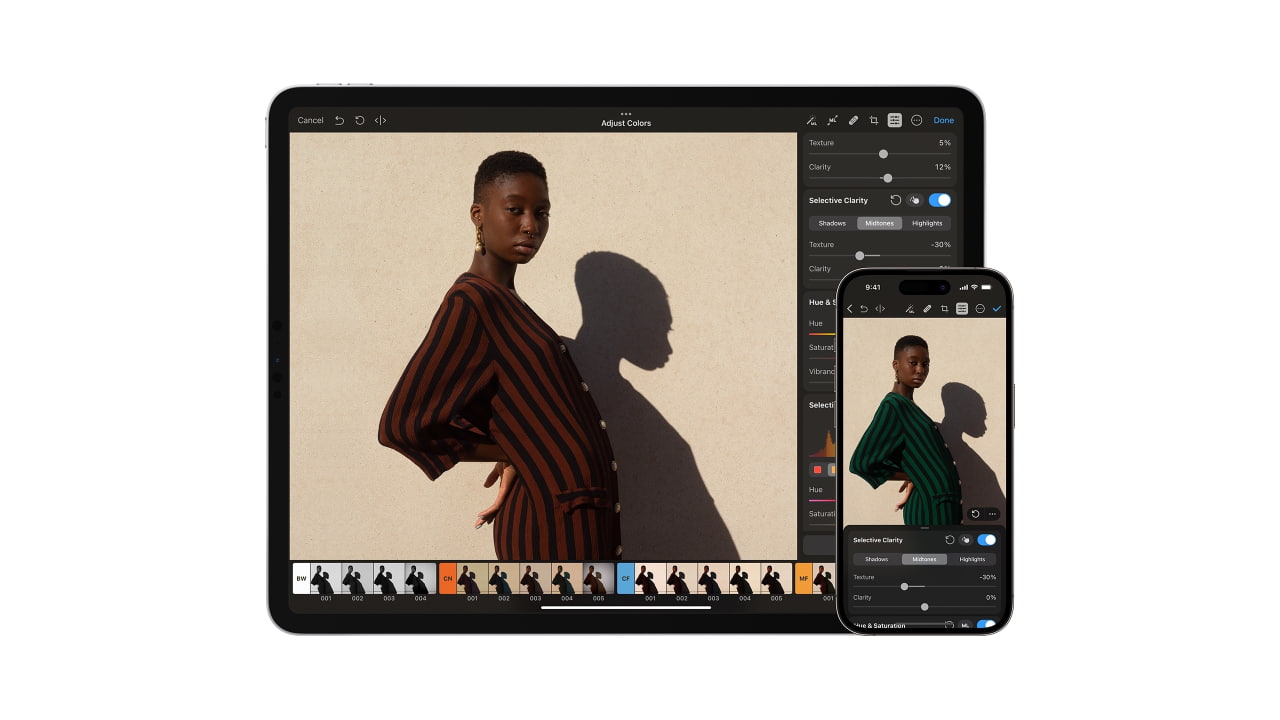
Task: Select the Repair tool in the toolbar
Action: 853,120
